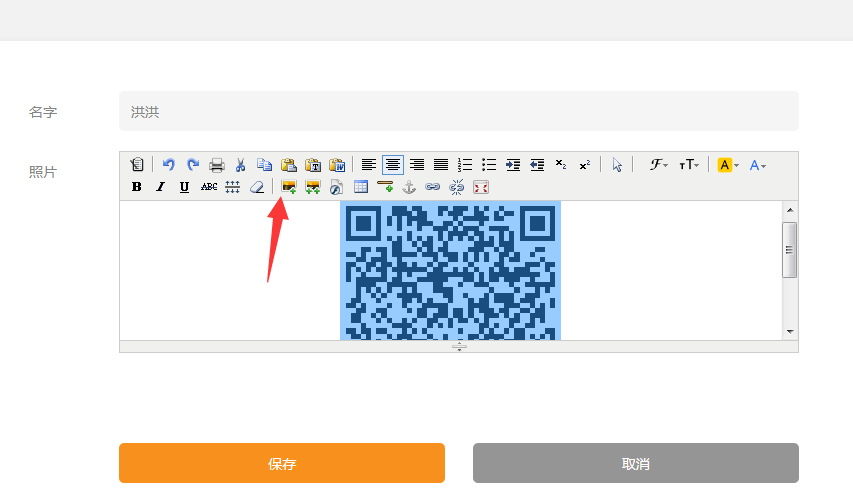Click the orange 保存 button
This screenshot has height=500, width=853.
click(281, 464)
